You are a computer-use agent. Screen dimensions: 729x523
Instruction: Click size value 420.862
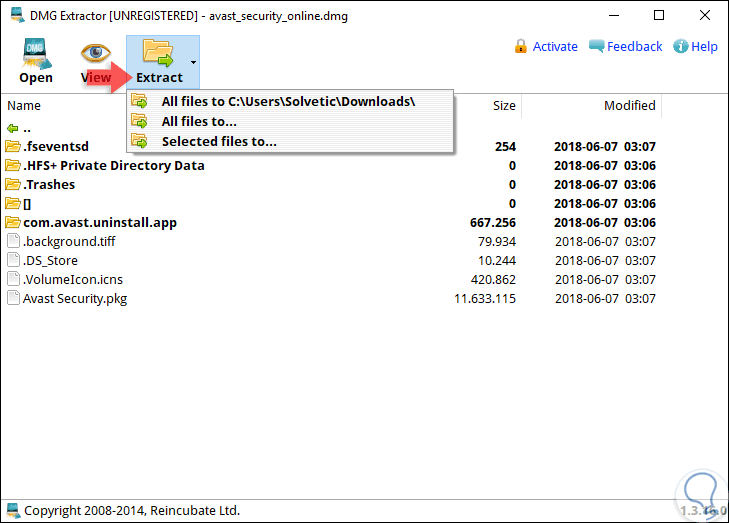point(493,279)
